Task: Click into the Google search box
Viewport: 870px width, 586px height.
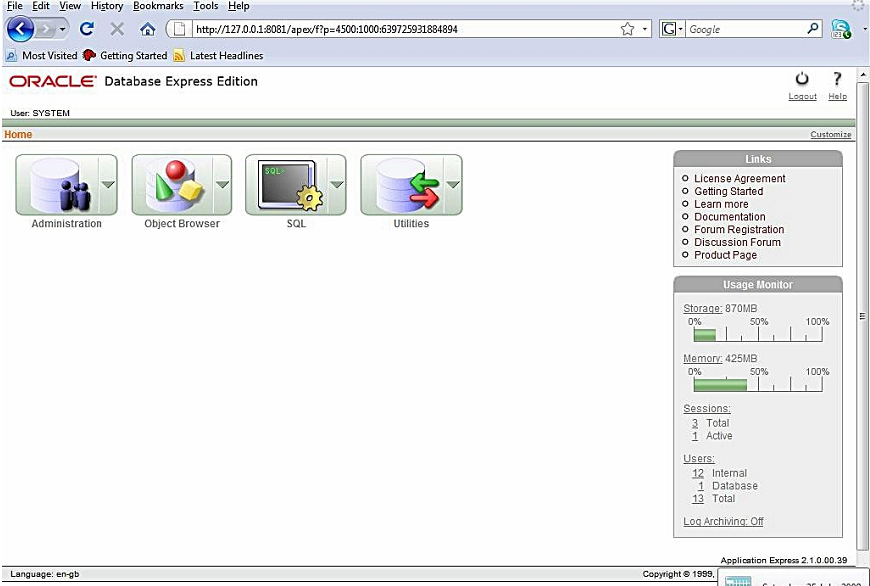Action: [745, 29]
